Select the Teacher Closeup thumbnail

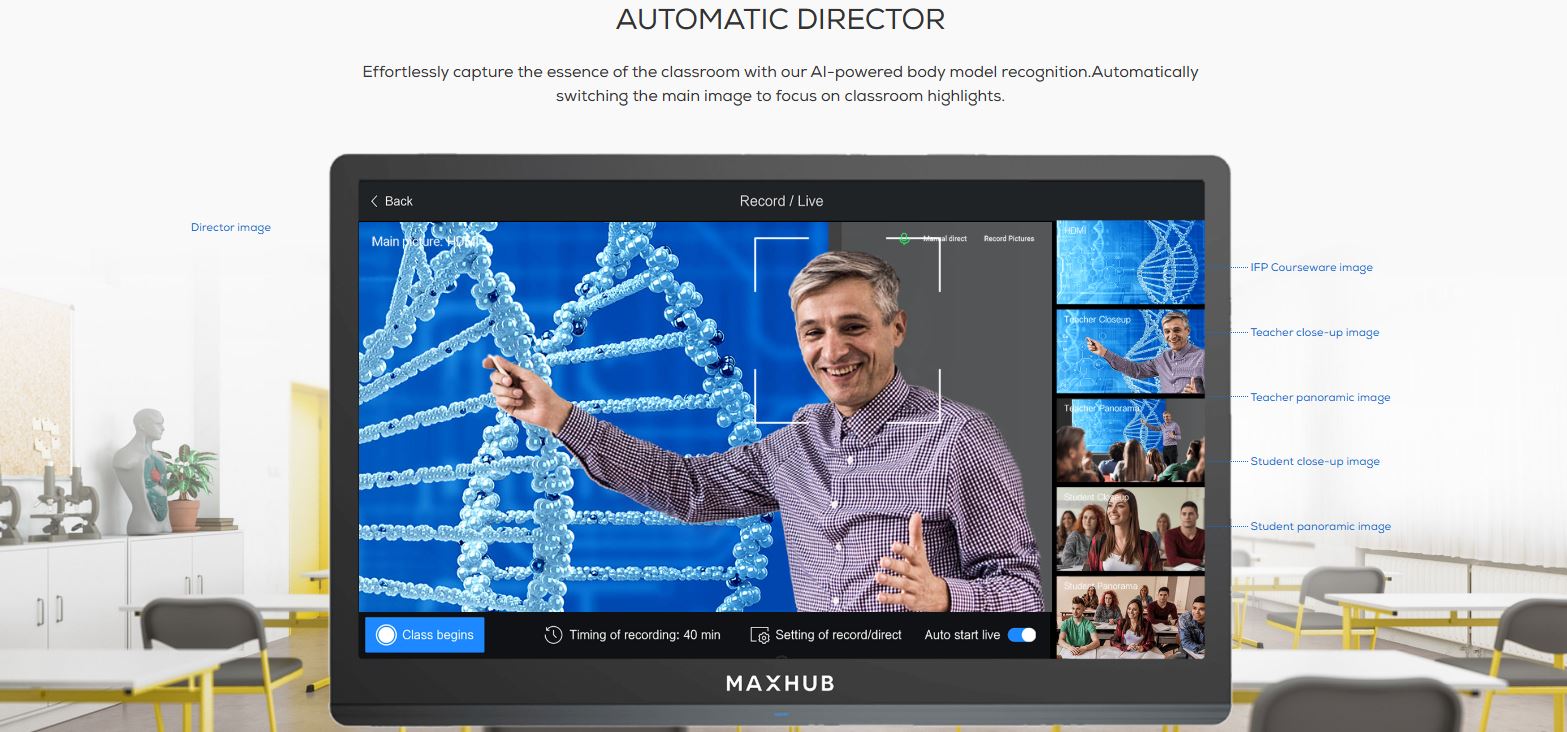click(x=1130, y=351)
